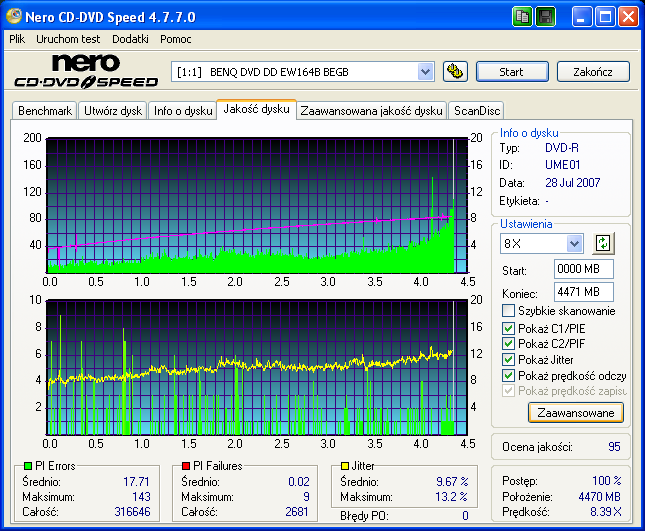Click the yellow Jitter legend swatch
Screen dimensions: 645x531
click(345, 466)
